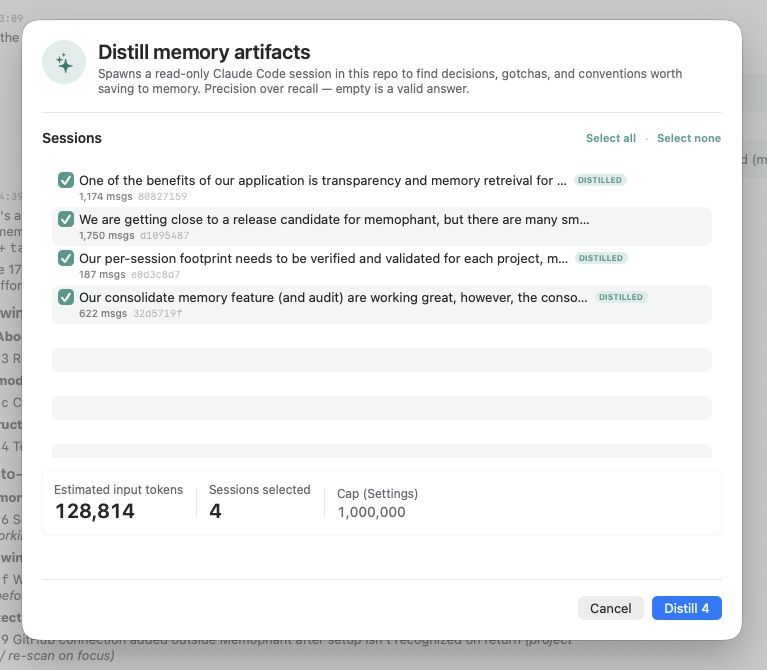Click DISTILLED badge on 'One of the benefits' row

pos(600,180)
